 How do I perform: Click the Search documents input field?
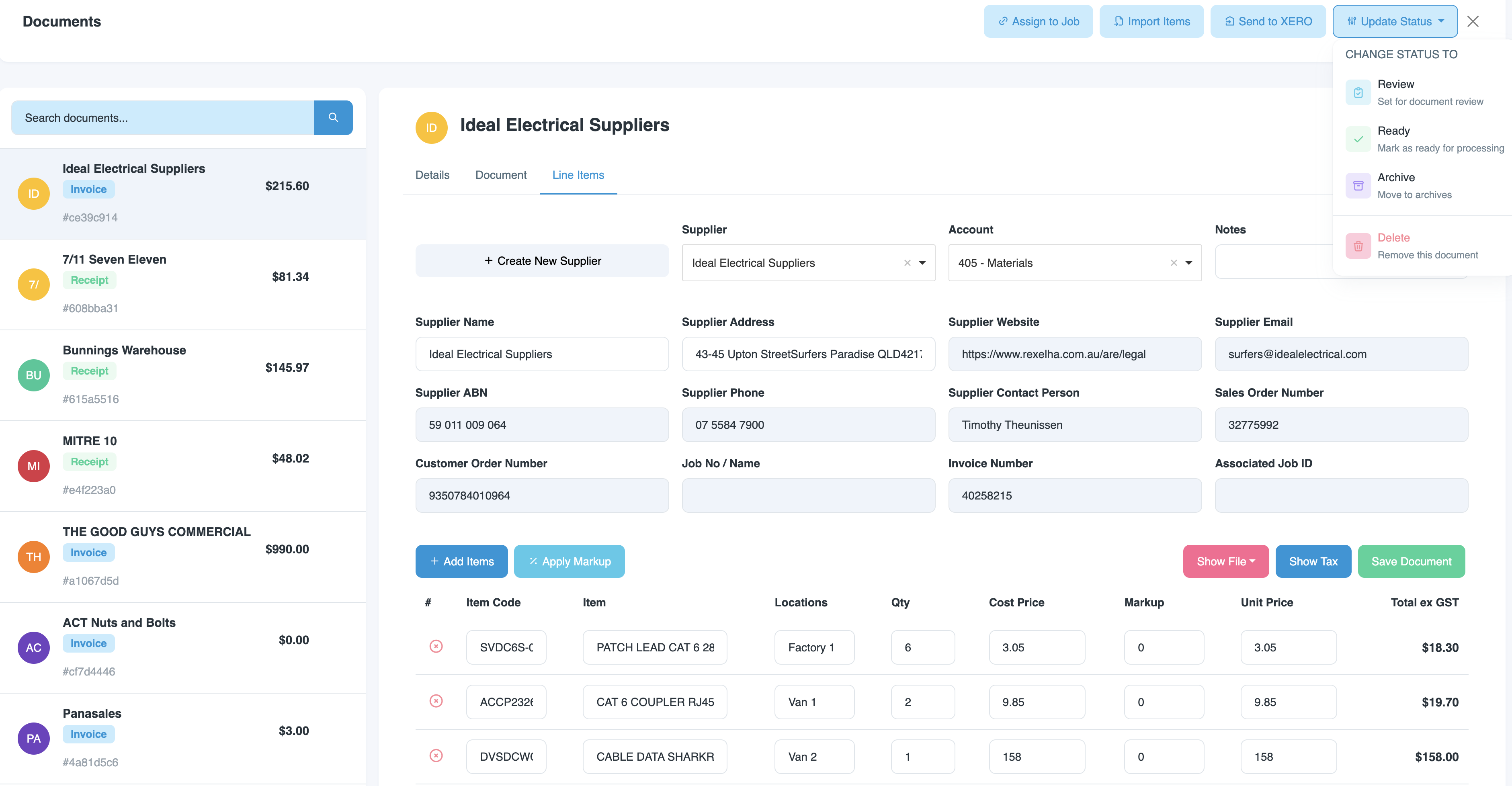pos(163,117)
